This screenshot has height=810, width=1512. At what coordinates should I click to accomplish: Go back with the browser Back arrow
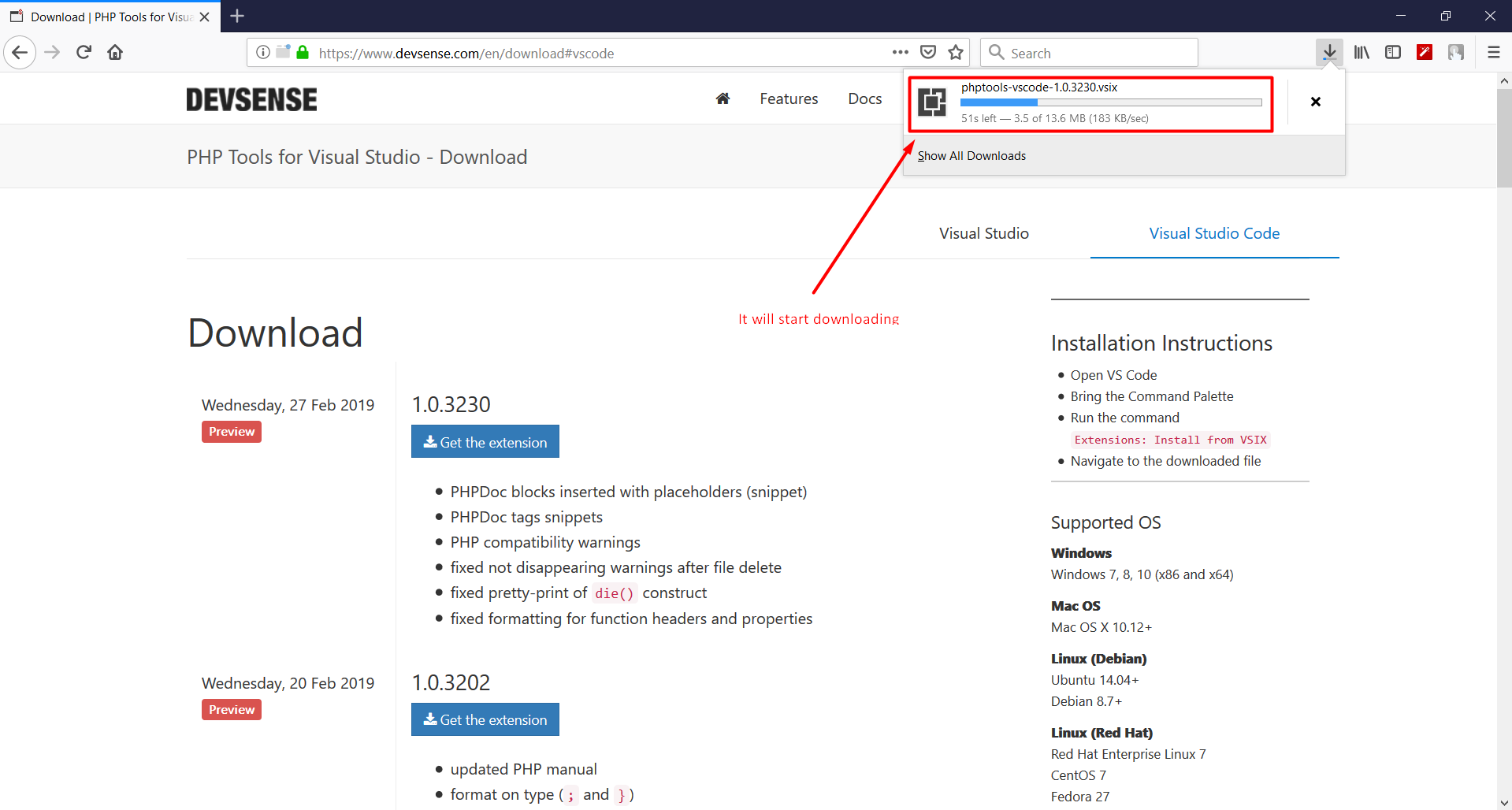pos(20,53)
